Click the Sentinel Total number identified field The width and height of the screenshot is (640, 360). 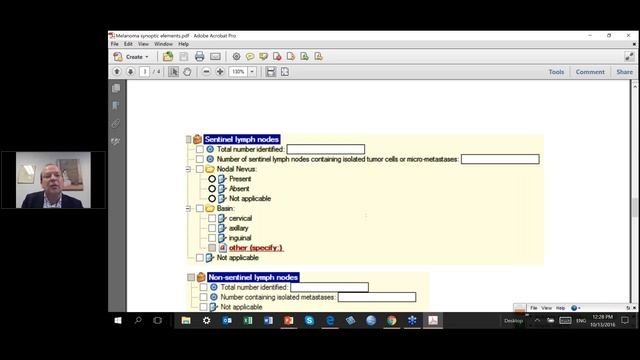tap(326, 149)
